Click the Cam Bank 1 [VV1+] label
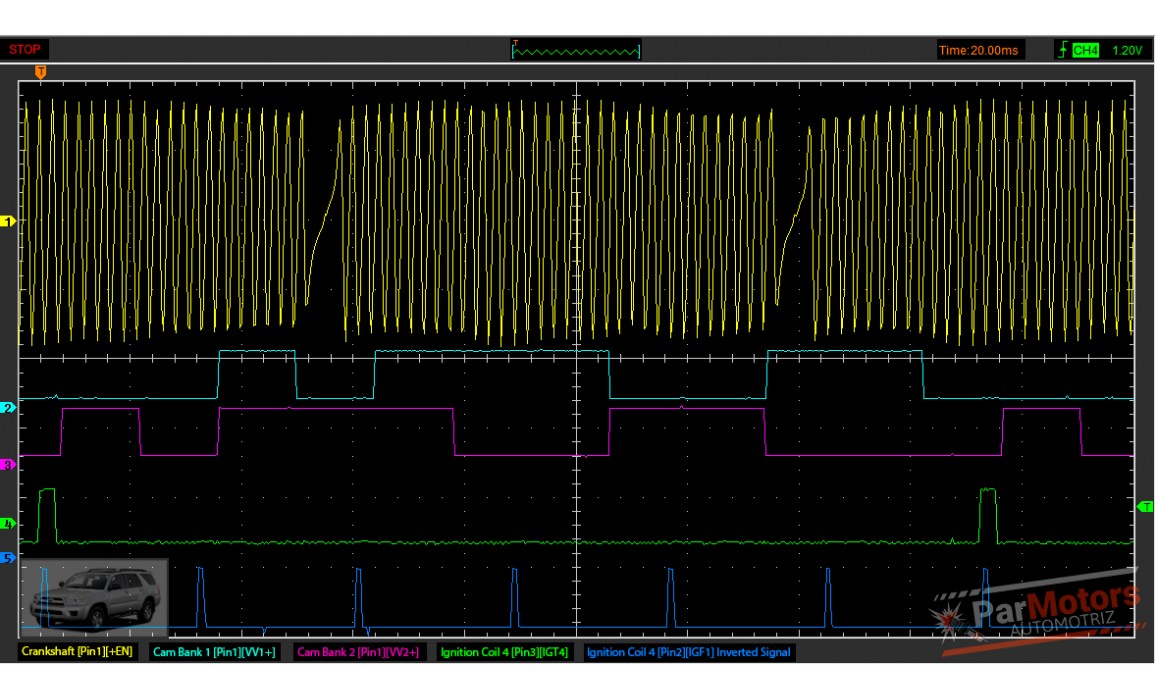 pos(216,652)
